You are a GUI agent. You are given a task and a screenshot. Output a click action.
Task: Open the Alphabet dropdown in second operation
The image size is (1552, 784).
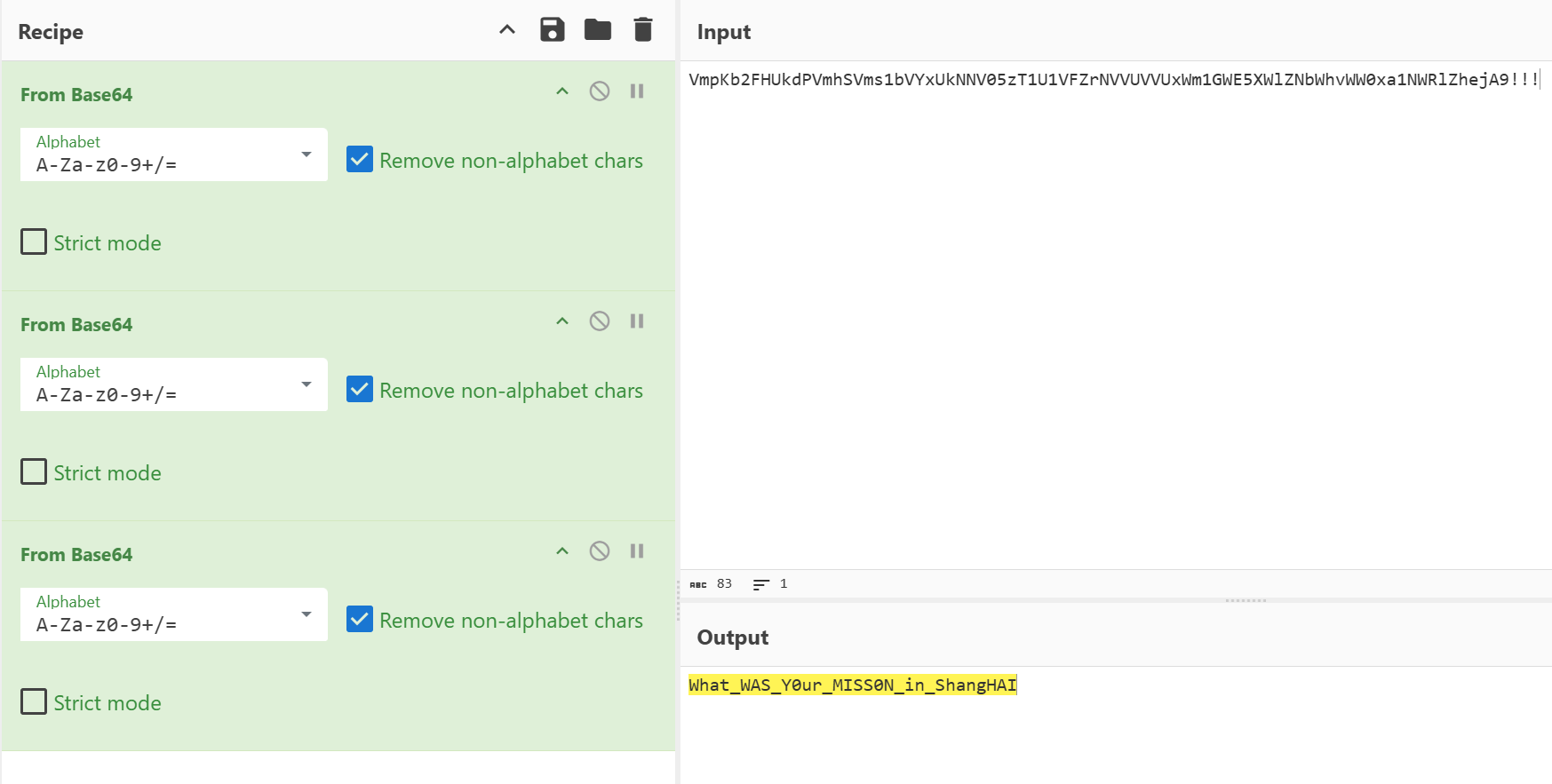(x=174, y=385)
